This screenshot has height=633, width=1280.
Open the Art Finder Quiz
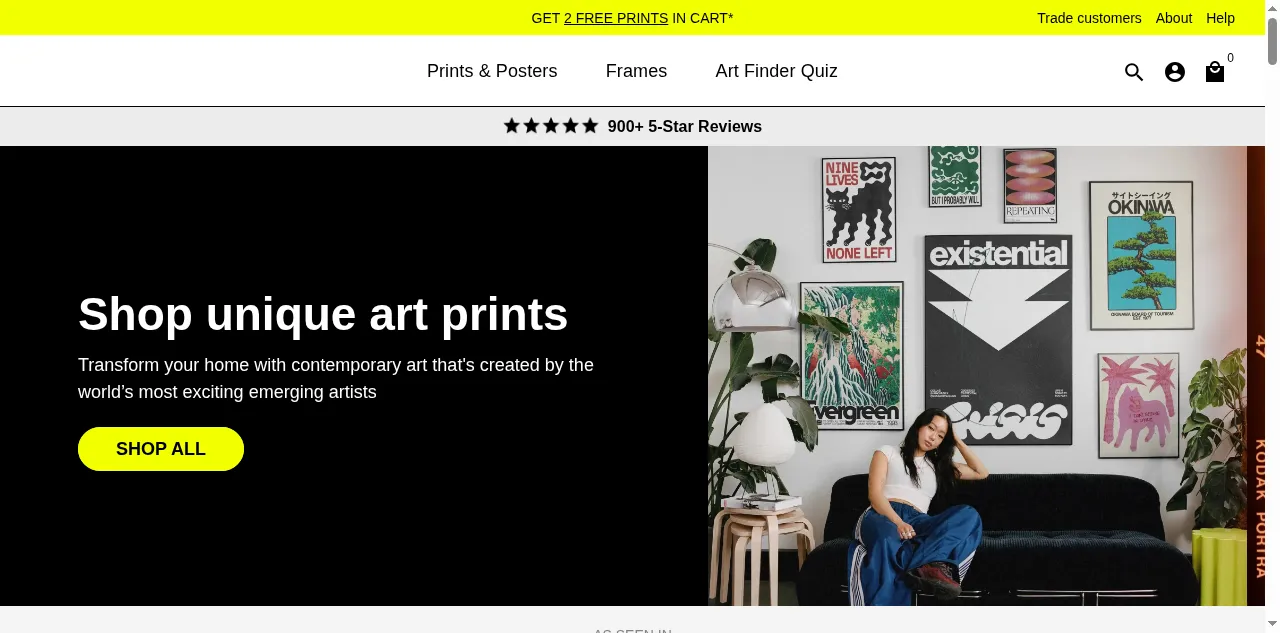(x=776, y=71)
